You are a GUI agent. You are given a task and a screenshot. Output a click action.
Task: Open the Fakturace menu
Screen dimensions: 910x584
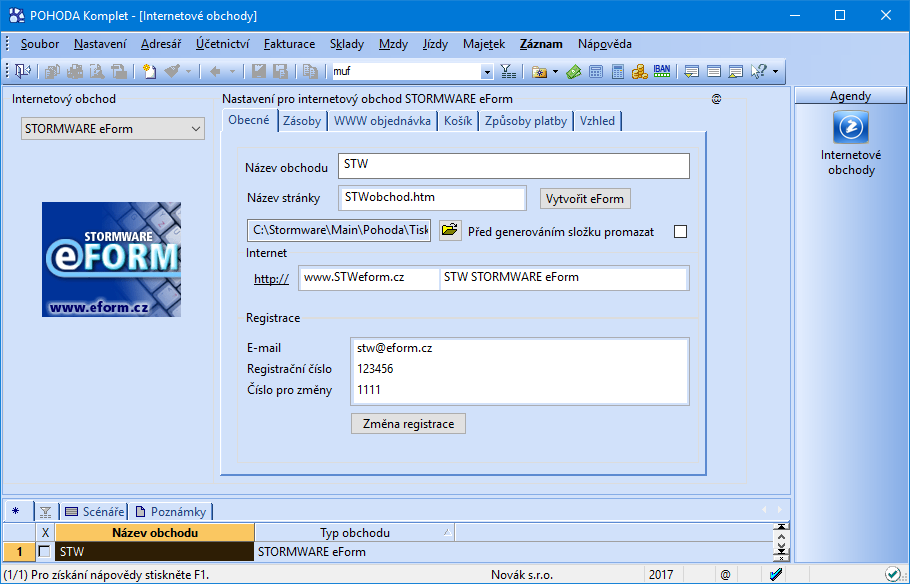pos(289,44)
